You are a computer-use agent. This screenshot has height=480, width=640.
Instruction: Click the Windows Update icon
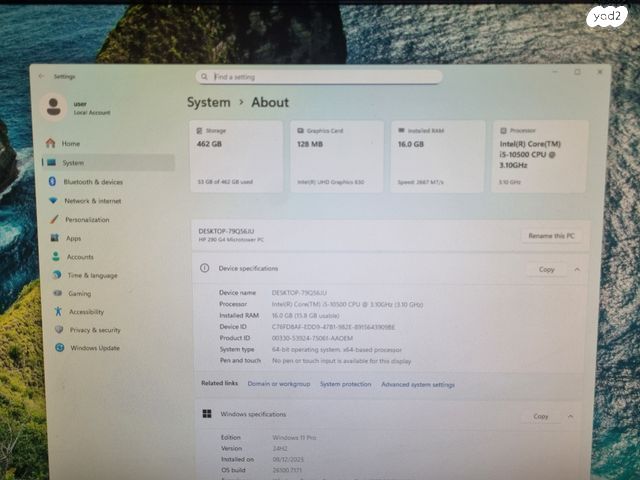(60, 348)
